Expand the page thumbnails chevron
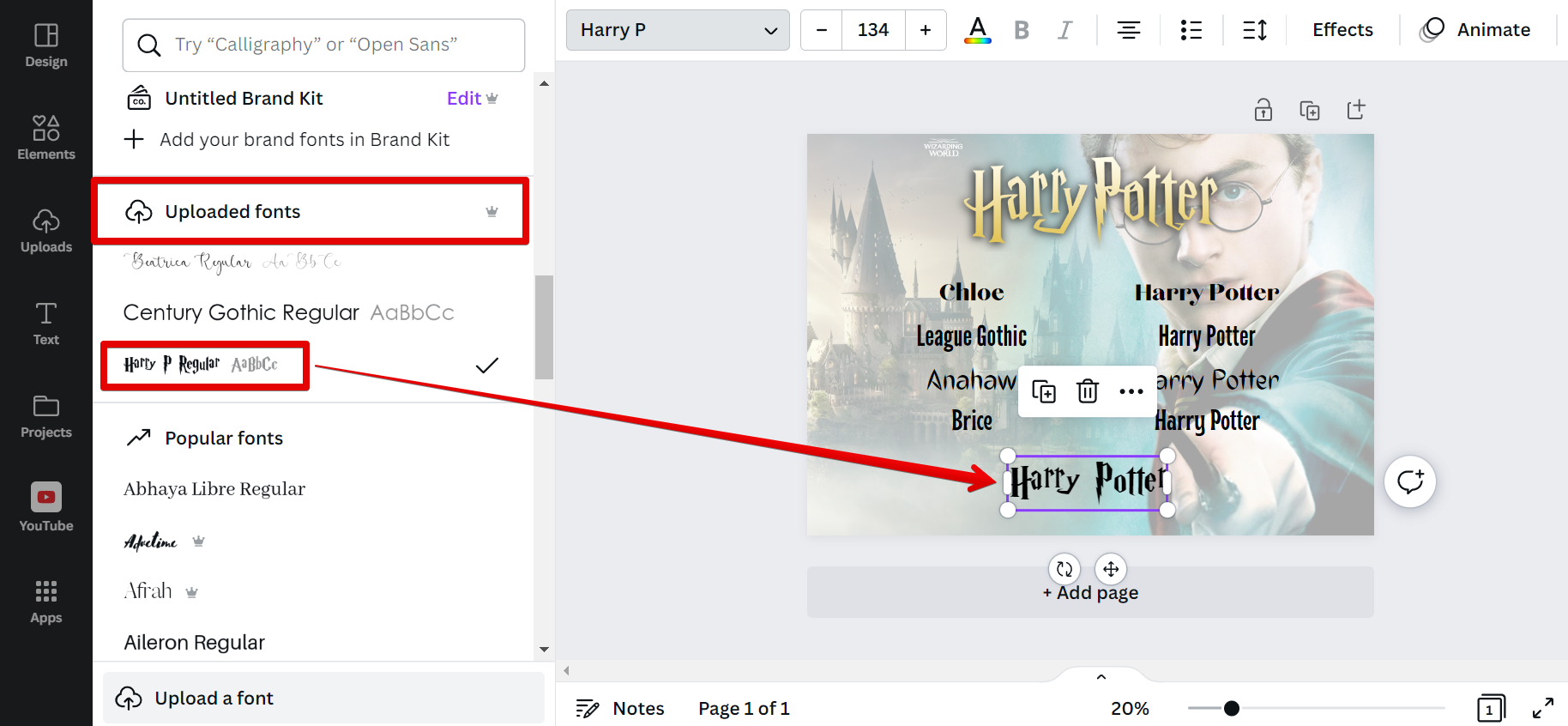The image size is (1568, 726). [x=1101, y=676]
